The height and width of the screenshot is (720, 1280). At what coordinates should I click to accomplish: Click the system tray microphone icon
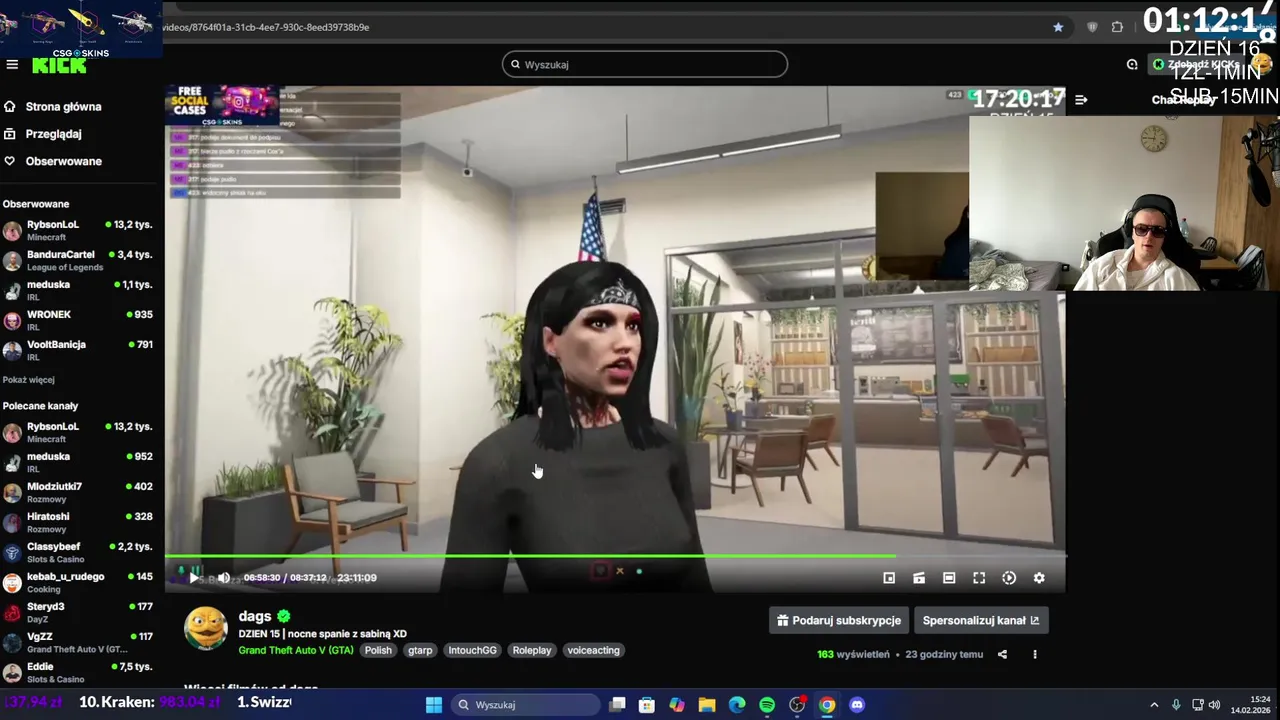pyautogui.click(x=1176, y=705)
